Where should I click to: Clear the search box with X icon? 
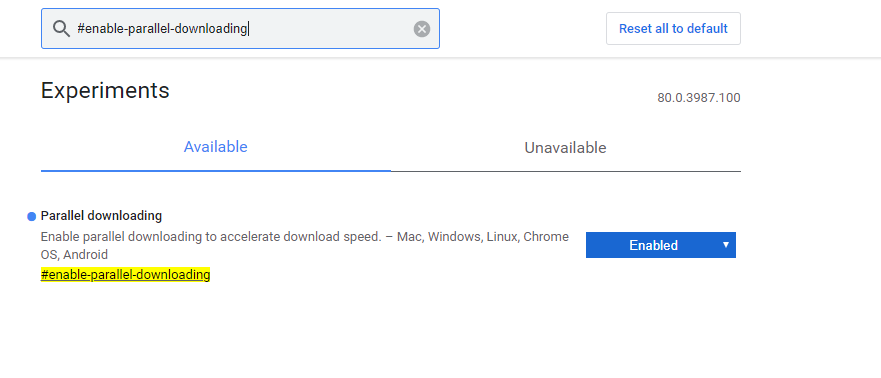[422, 29]
